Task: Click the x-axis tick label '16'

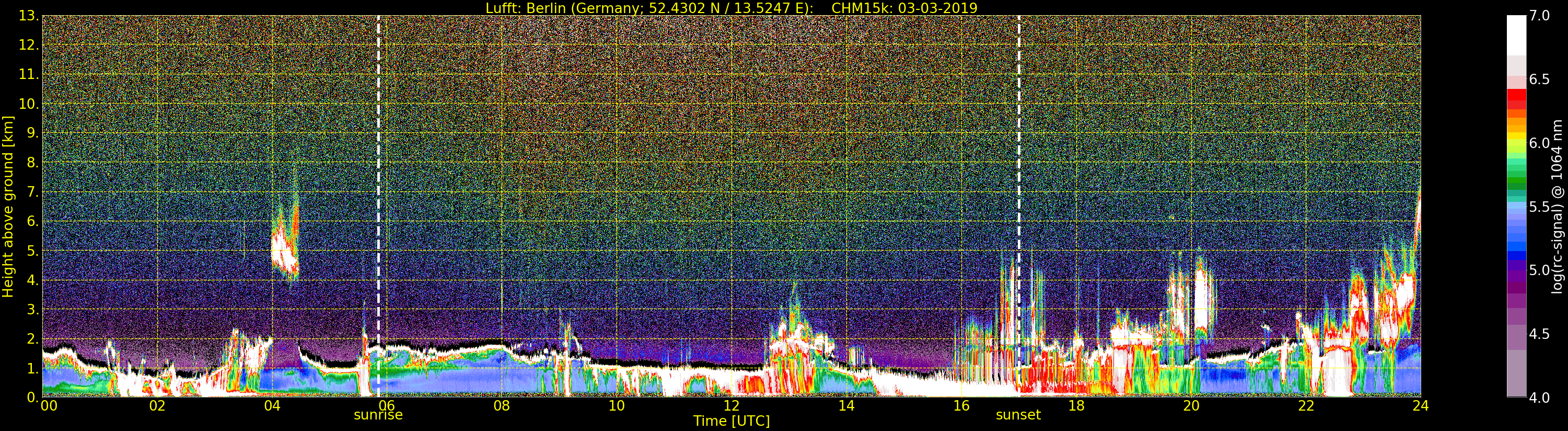Action: pyautogui.click(x=961, y=405)
